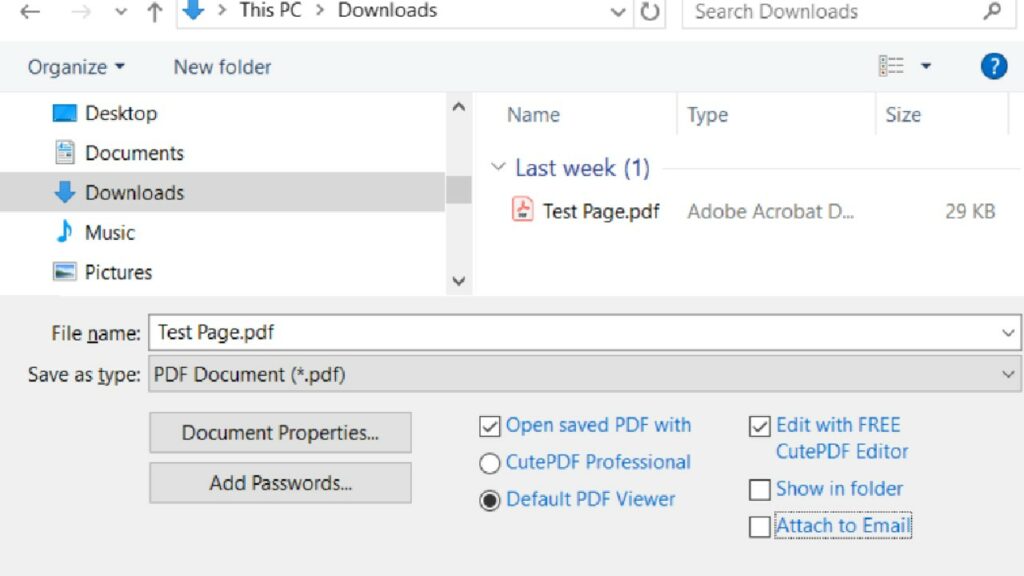Enable the Attach to Email option

[759, 526]
